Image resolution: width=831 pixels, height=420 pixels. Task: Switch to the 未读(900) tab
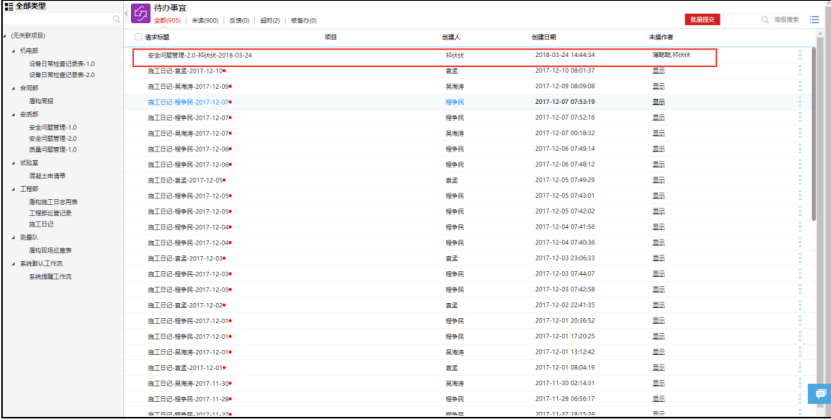[205, 21]
